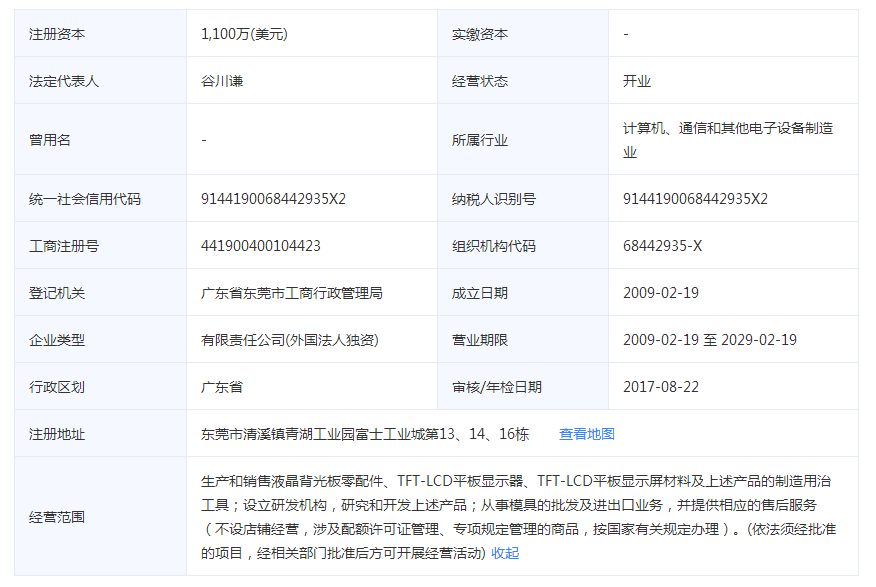Click the 成立日期 label
This screenshot has width=876, height=587.
(x=480, y=293)
